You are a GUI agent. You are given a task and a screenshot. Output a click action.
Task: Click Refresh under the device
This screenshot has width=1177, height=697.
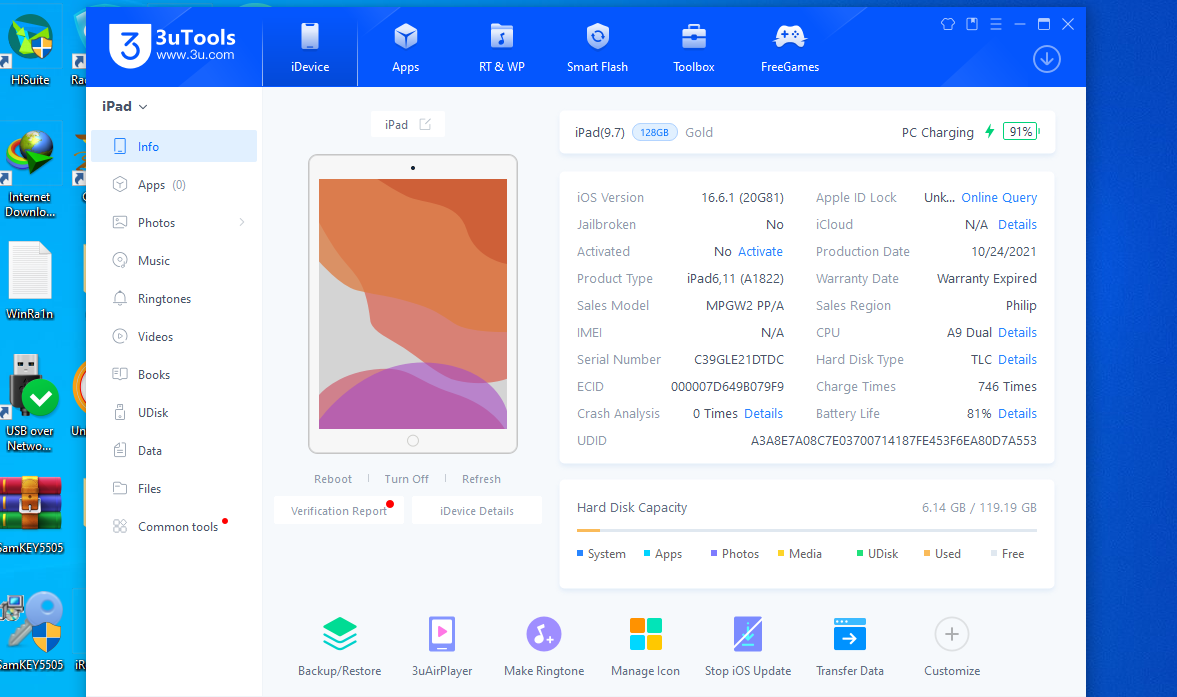click(481, 479)
